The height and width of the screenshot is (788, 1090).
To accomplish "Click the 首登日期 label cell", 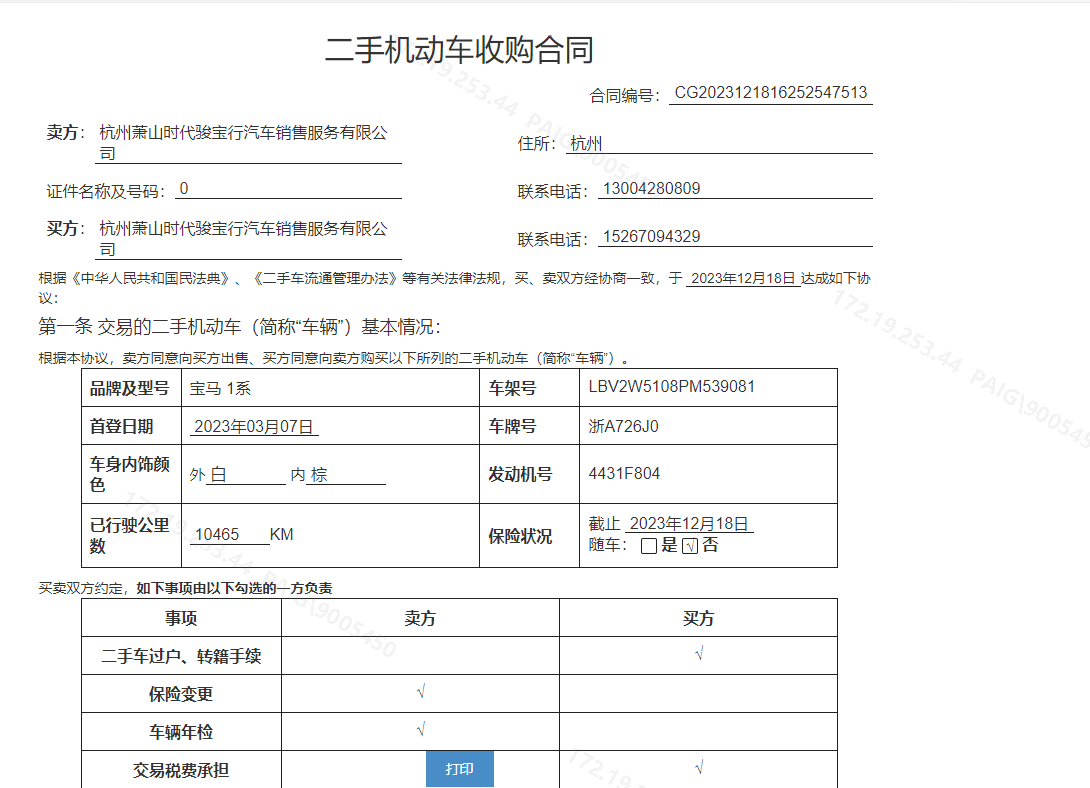I will click(131, 426).
